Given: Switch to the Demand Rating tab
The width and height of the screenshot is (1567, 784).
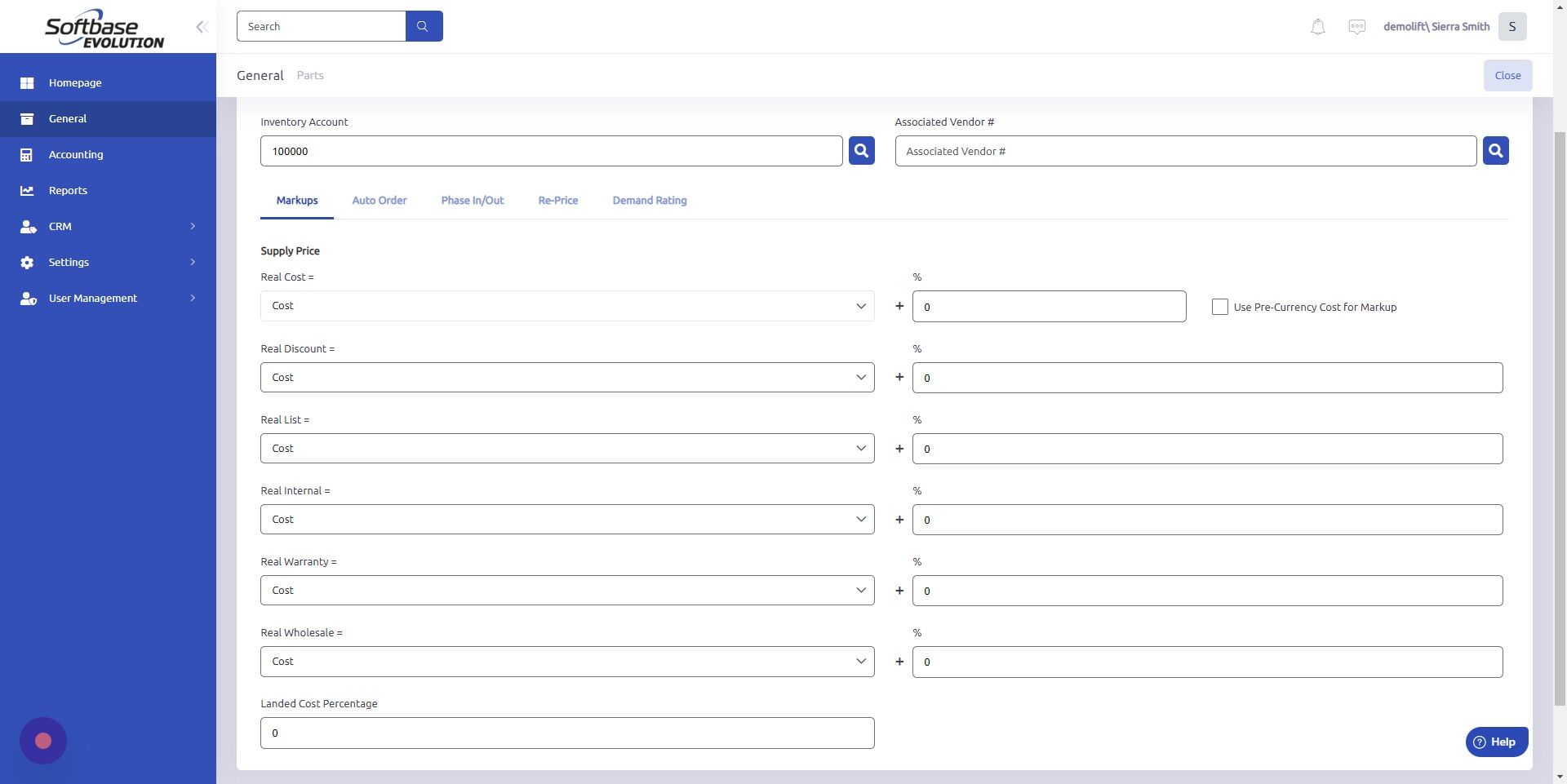Looking at the screenshot, I should pos(650,200).
